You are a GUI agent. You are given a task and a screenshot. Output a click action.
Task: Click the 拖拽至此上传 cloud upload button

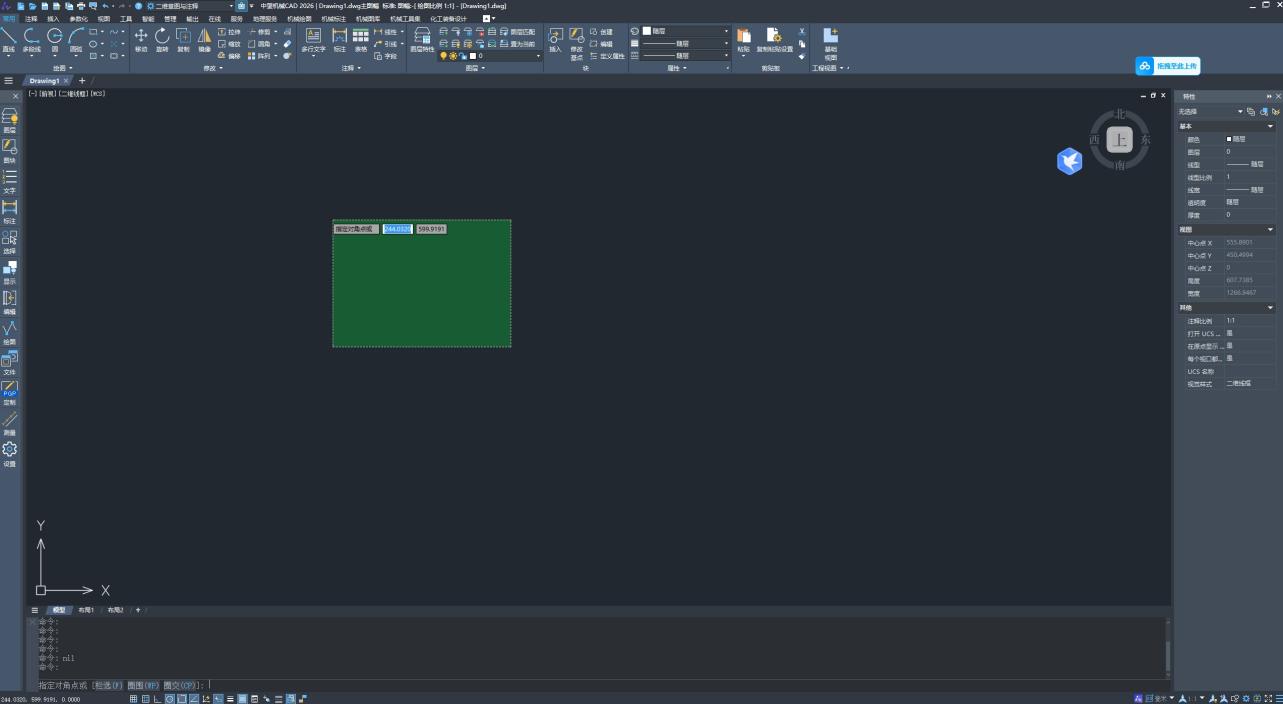(1167, 66)
